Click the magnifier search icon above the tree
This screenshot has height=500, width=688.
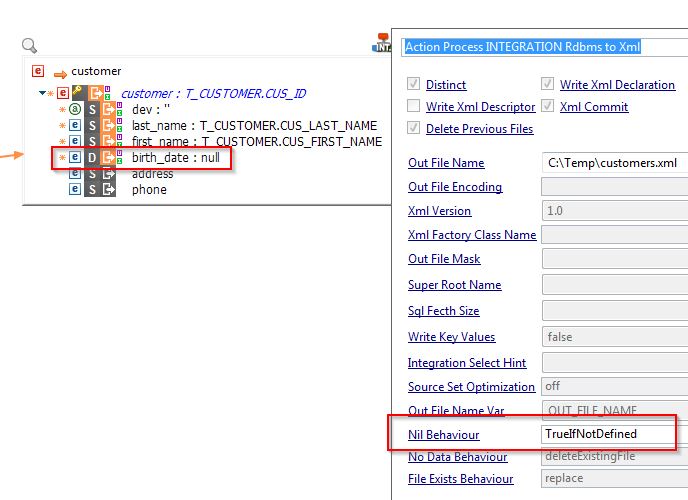coord(29,45)
